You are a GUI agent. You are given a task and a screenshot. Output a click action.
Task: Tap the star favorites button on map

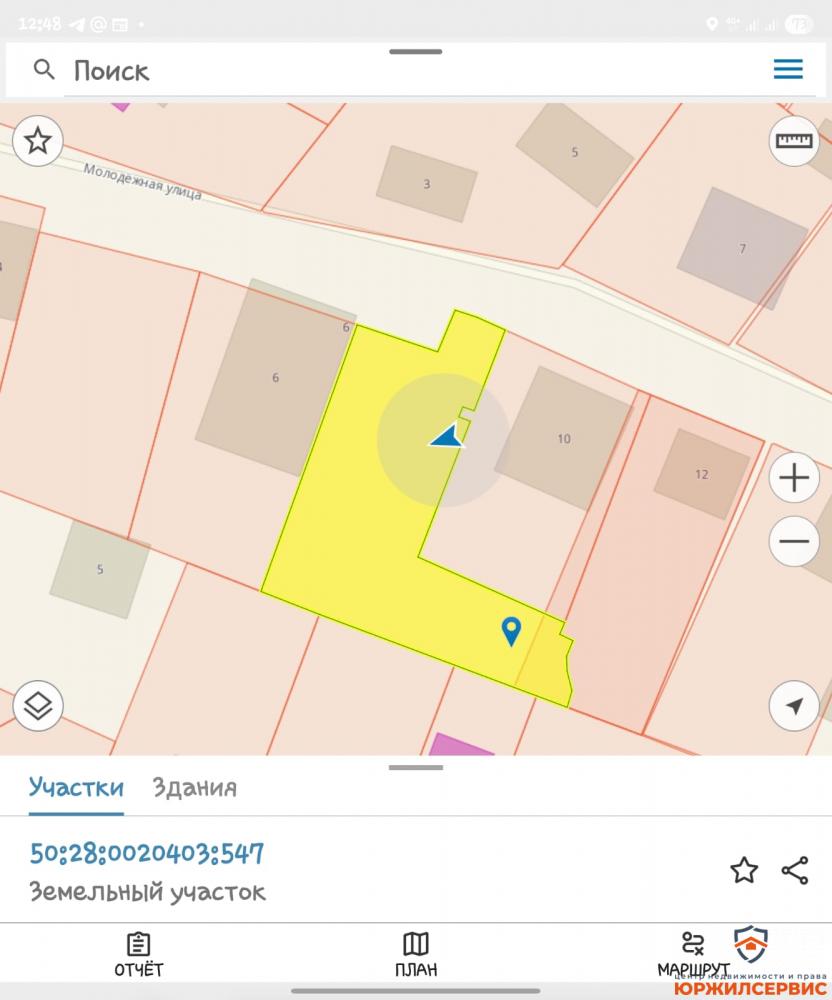click(x=38, y=141)
